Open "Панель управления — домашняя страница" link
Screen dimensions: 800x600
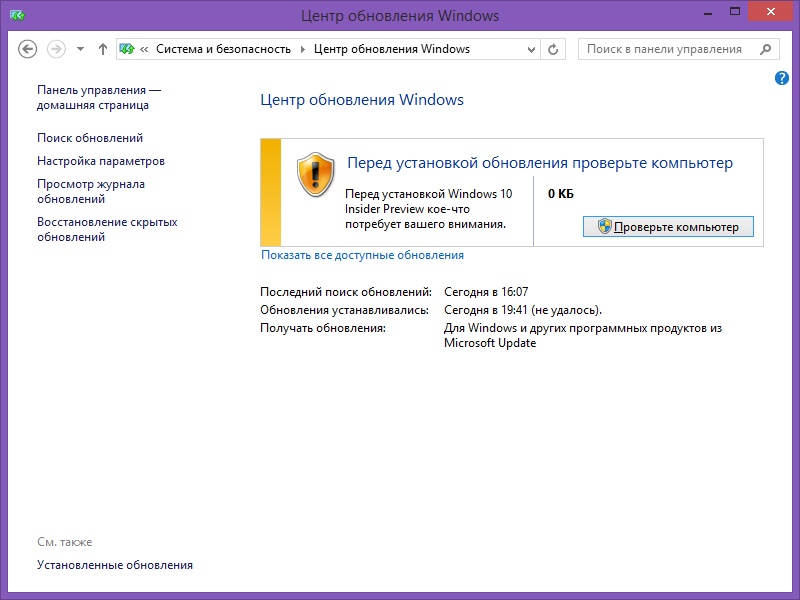coord(99,97)
